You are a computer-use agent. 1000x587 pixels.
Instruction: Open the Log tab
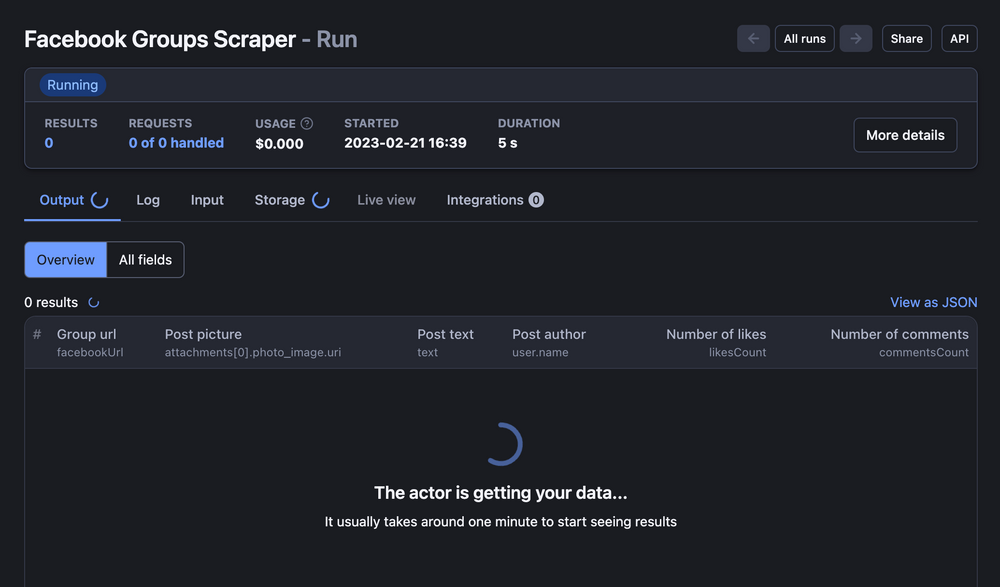pyautogui.click(x=148, y=200)
